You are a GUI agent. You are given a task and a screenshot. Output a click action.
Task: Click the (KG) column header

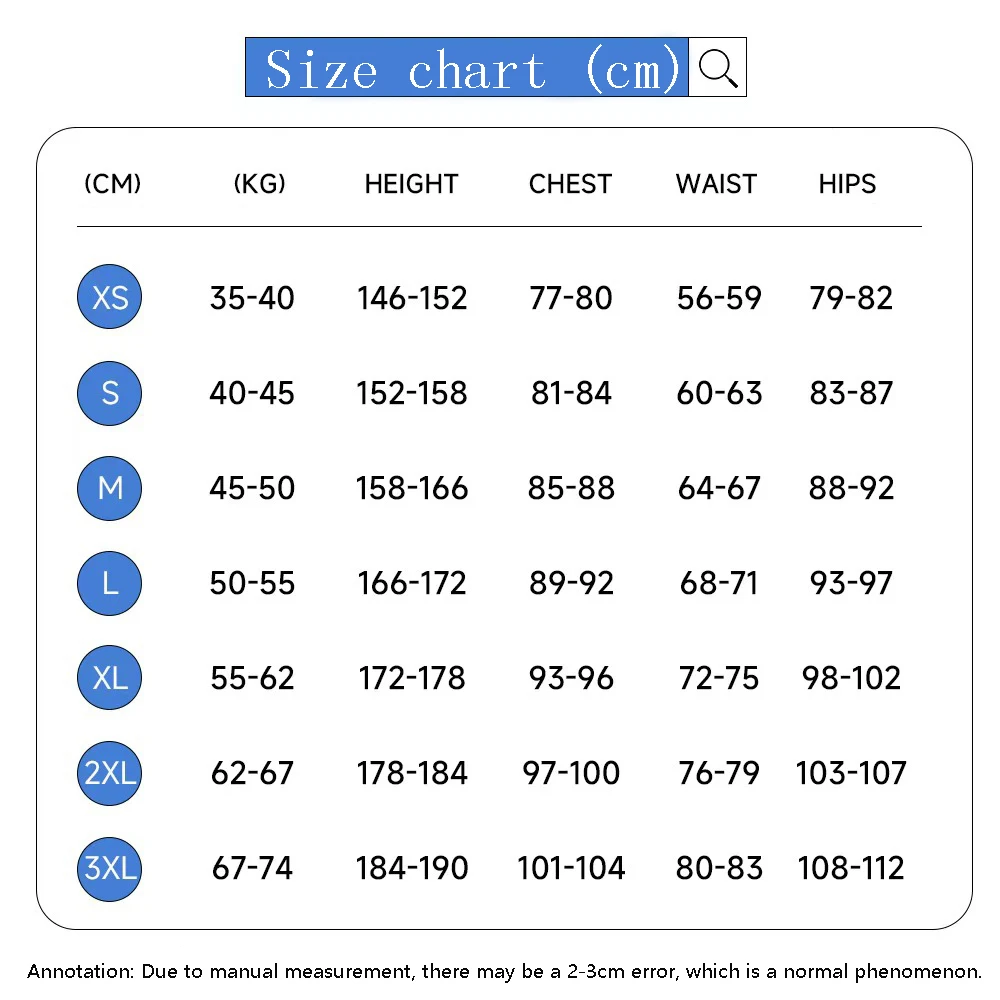point(260,184)
